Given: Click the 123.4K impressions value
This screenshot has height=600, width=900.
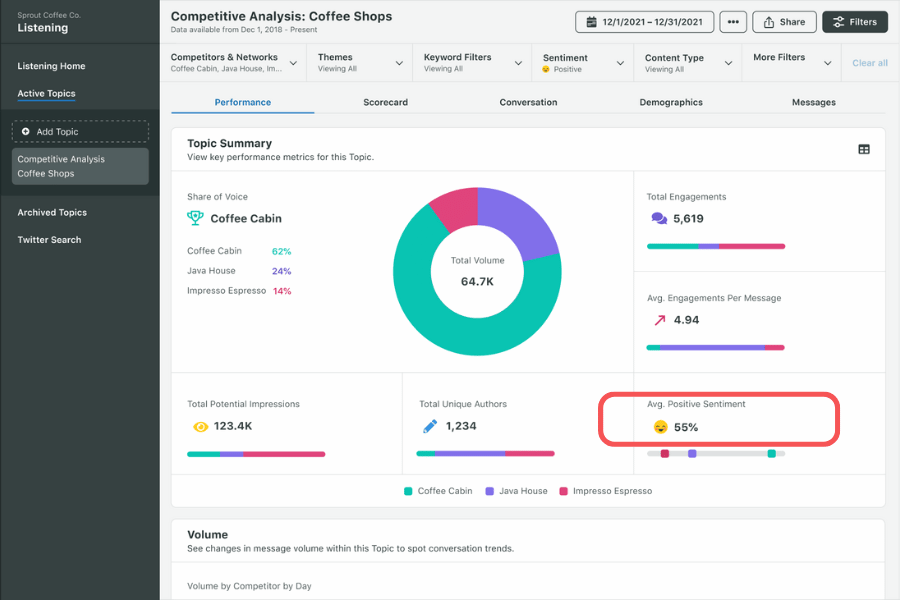Looking at the screenshot, I should [x=233, y=426].
